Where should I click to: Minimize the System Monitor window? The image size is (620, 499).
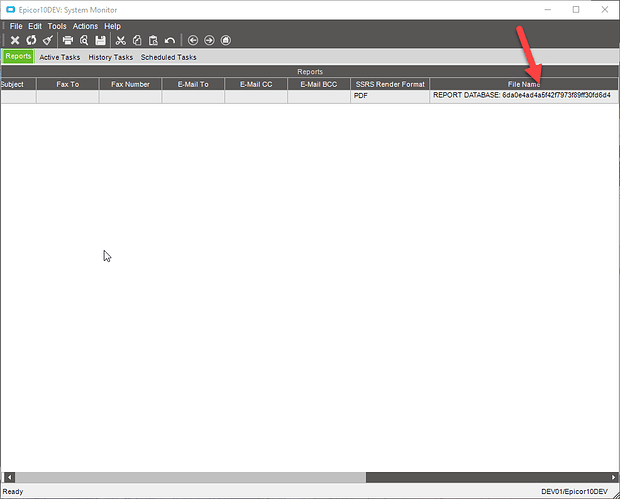click(x=548, y=9)
